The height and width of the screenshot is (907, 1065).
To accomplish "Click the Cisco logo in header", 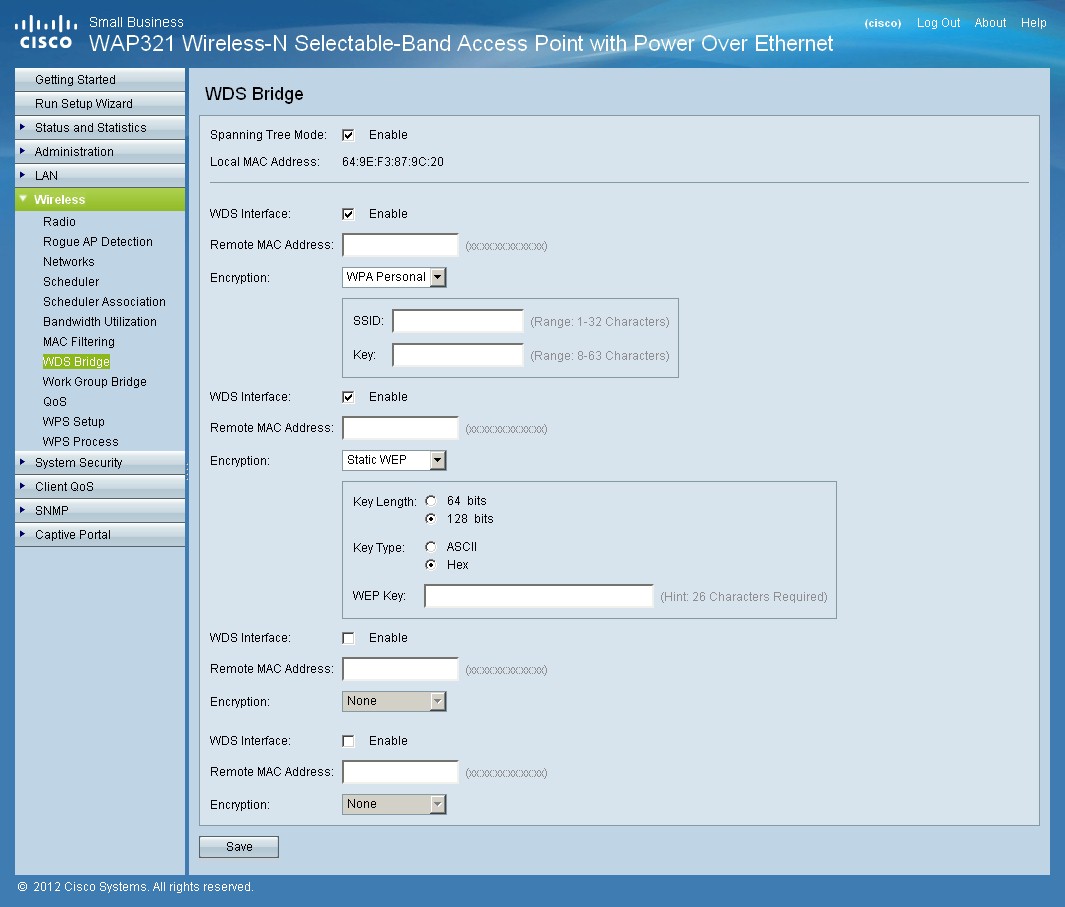I will click(46, 32).
